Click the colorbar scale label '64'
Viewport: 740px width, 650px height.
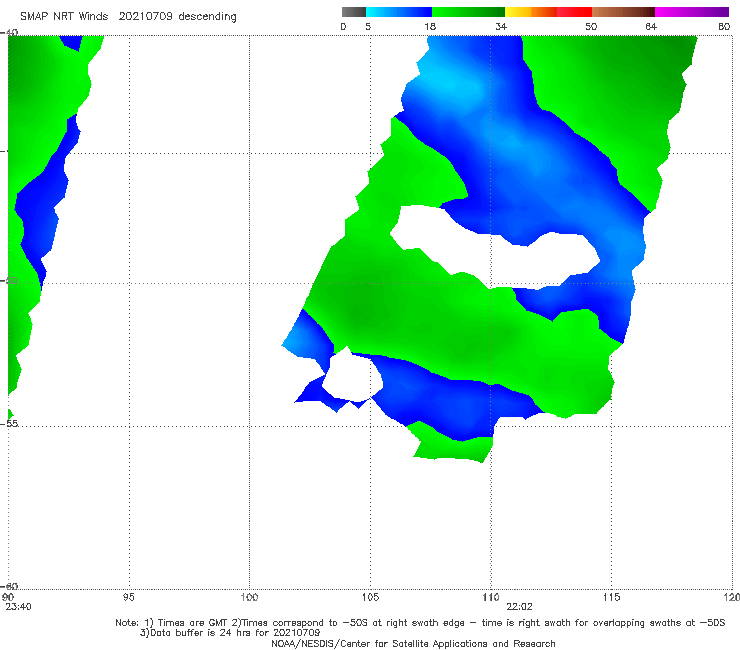tap(651, 27)
